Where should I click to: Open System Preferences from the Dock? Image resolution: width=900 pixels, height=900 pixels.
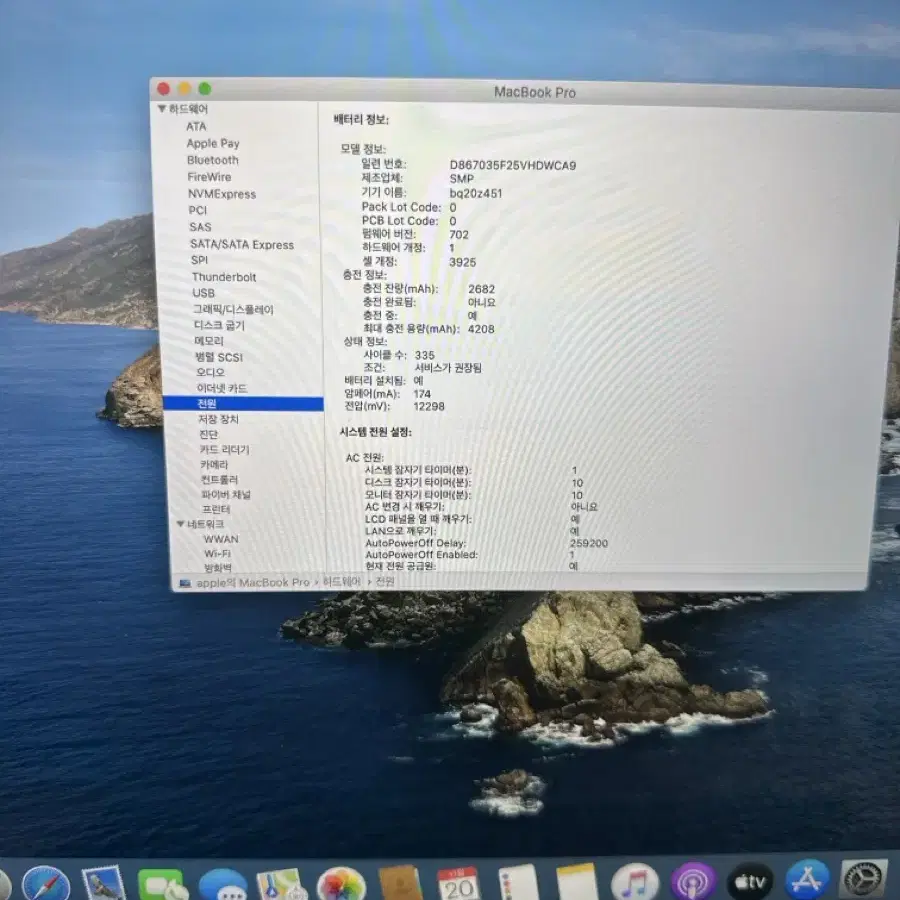(x=864, y=880)
